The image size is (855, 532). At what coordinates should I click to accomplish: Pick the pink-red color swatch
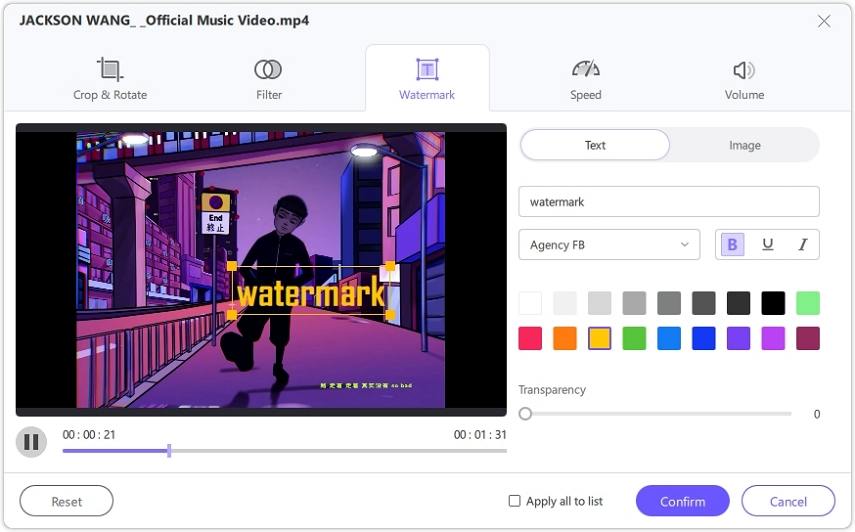click(x=530, y=338)
